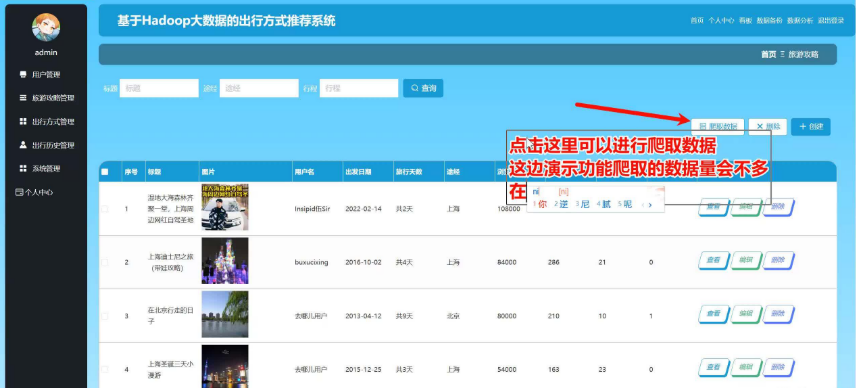Viewport: 856px width, 388px height.
Task: Open the night skyline thumbnail in row 4
Action: [x=225, y=366]
